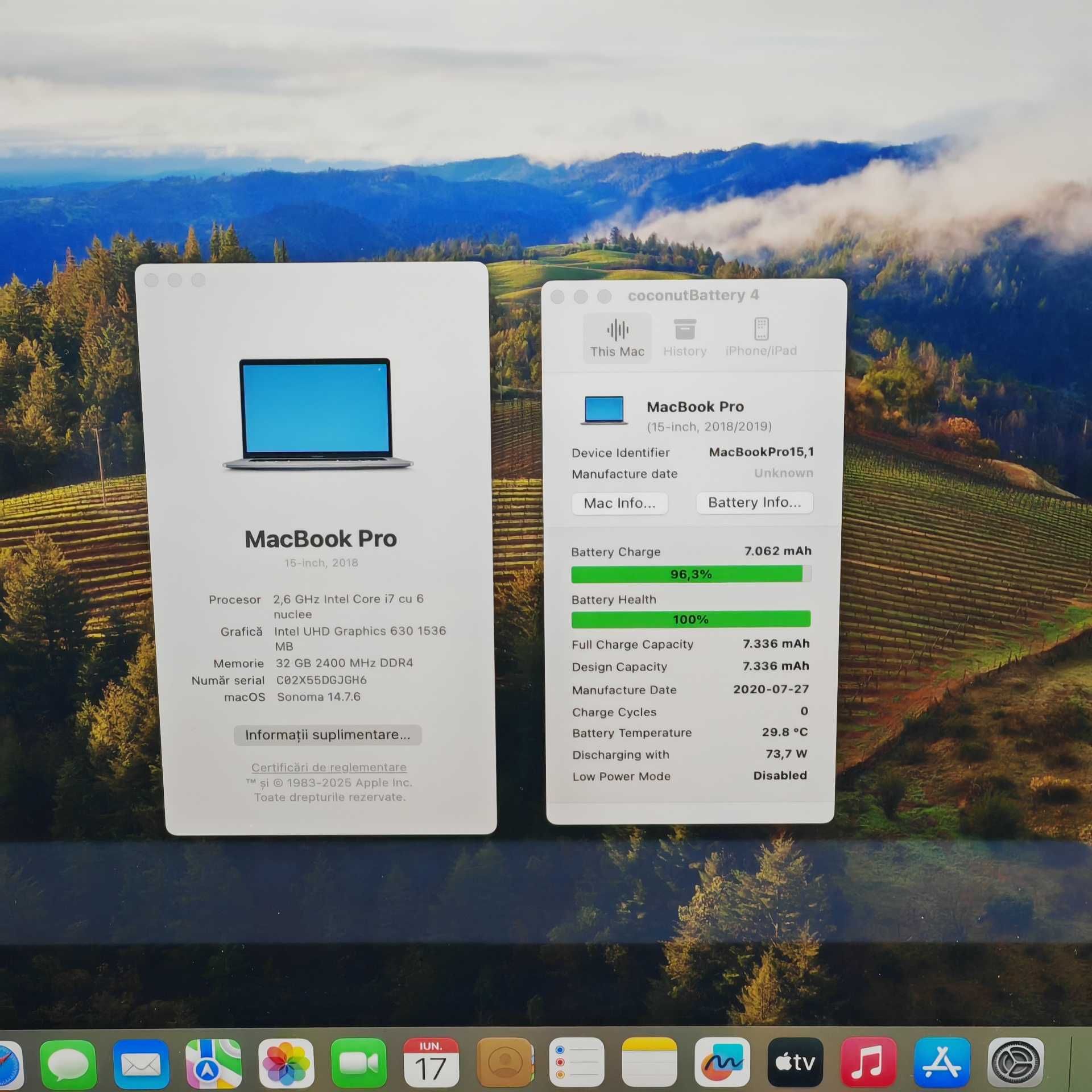Viewport: 1092px width, 1092px height.
Task: Launch the Music app from Dock
Action: click(868, 1063)
